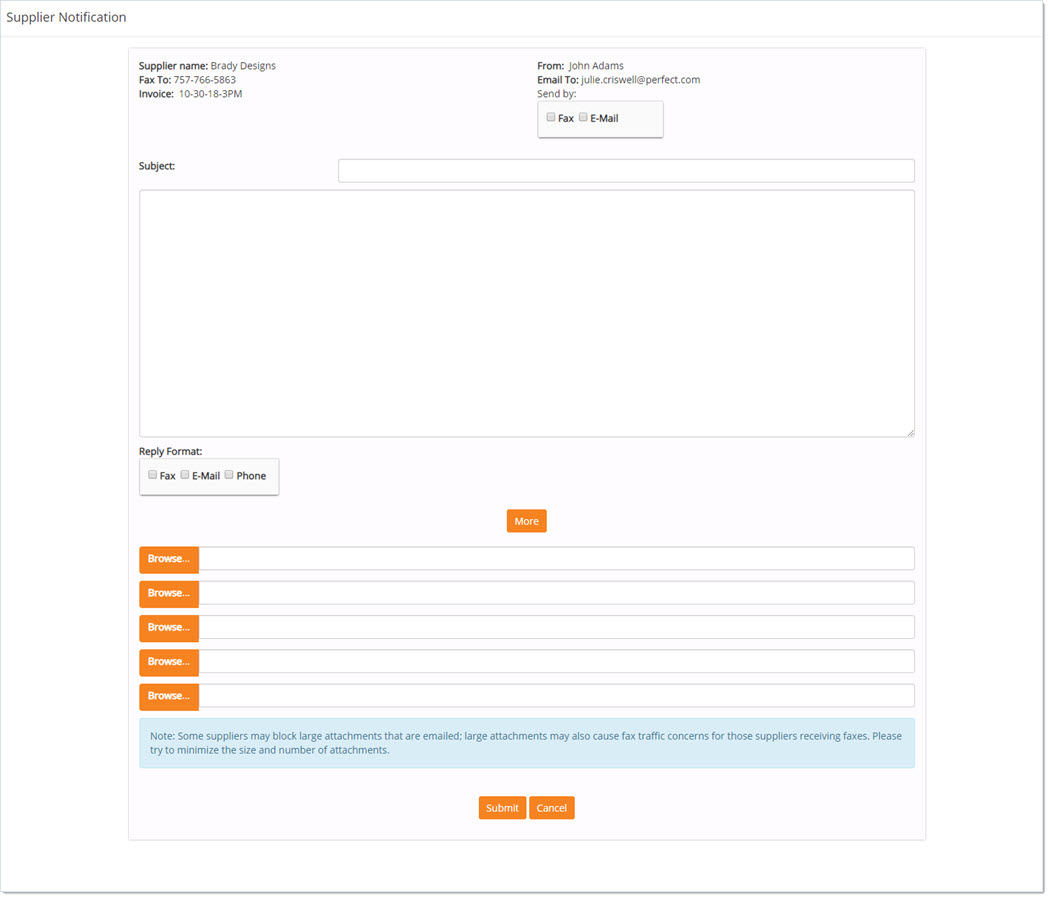The height and width of the screenshot is (897, 1048).
Task: Click the first attachment file path field
Action: (557, 559)
